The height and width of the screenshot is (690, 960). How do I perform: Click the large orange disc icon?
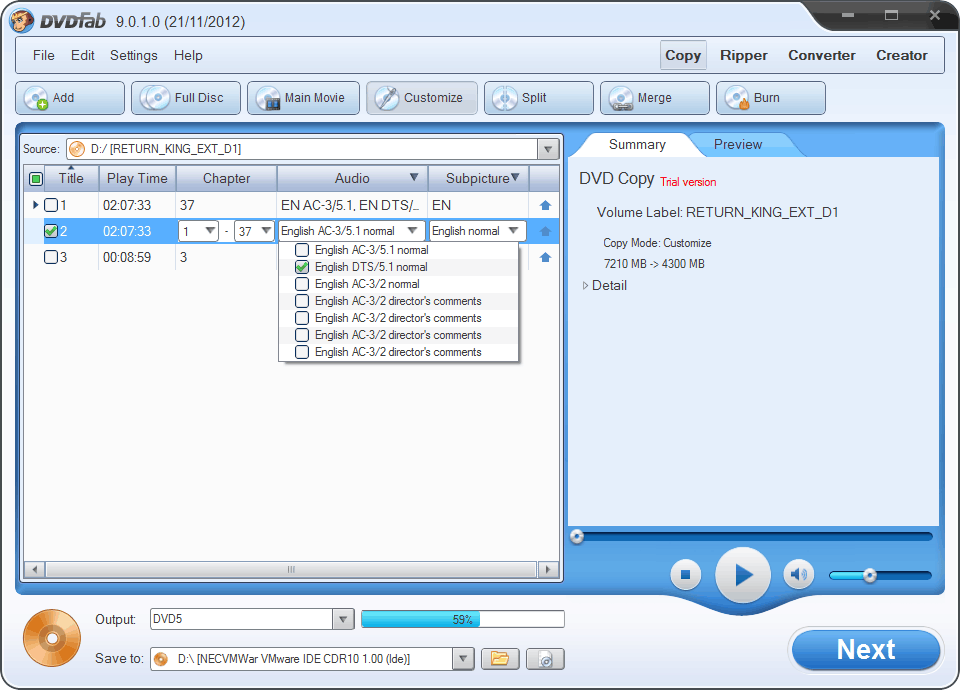[52, 639]
